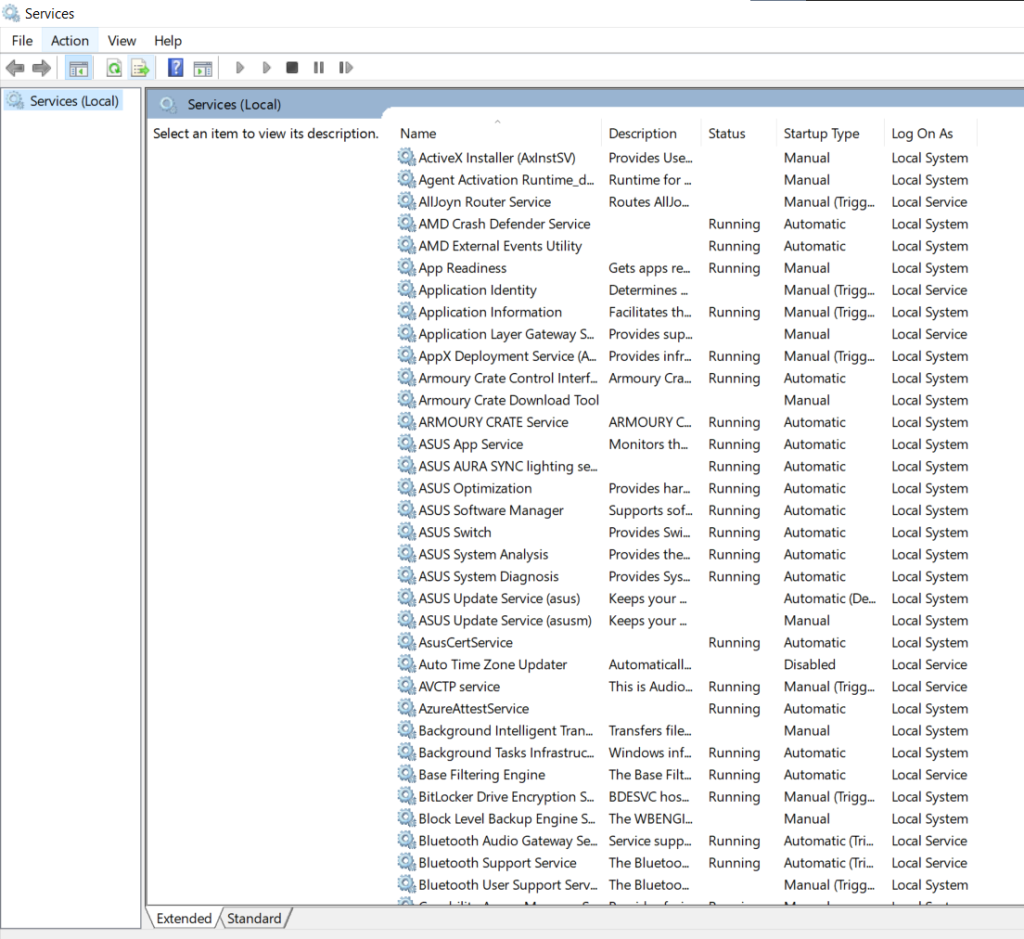Switch to the Standard tab

click(255, 918)
